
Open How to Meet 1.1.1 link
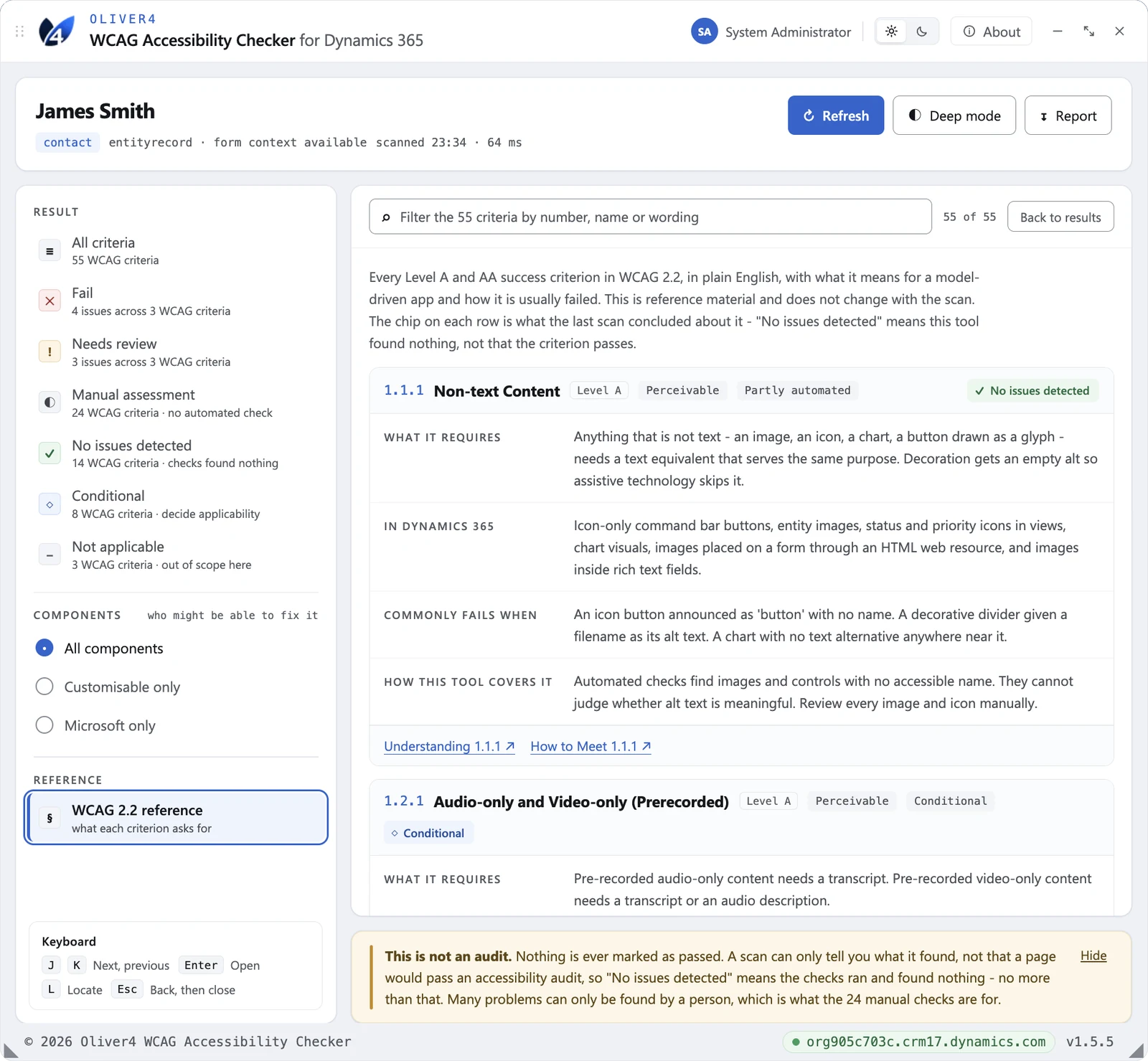coord(591,746)
